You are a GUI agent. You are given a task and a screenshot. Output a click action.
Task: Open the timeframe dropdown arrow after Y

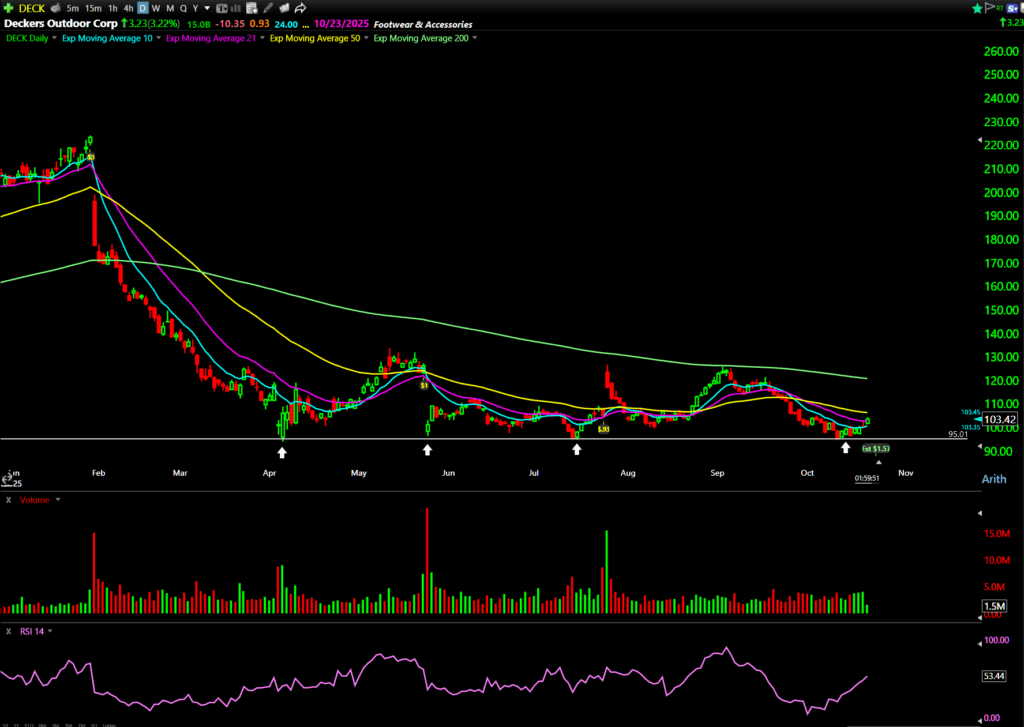click(x=207, y=8)
